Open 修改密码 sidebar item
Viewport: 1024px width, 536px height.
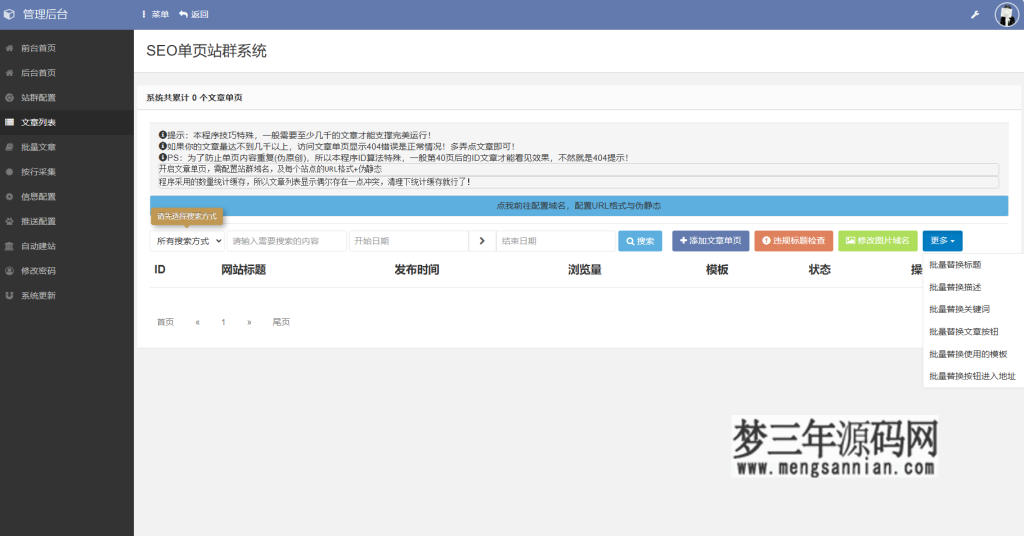click(67, 271)
